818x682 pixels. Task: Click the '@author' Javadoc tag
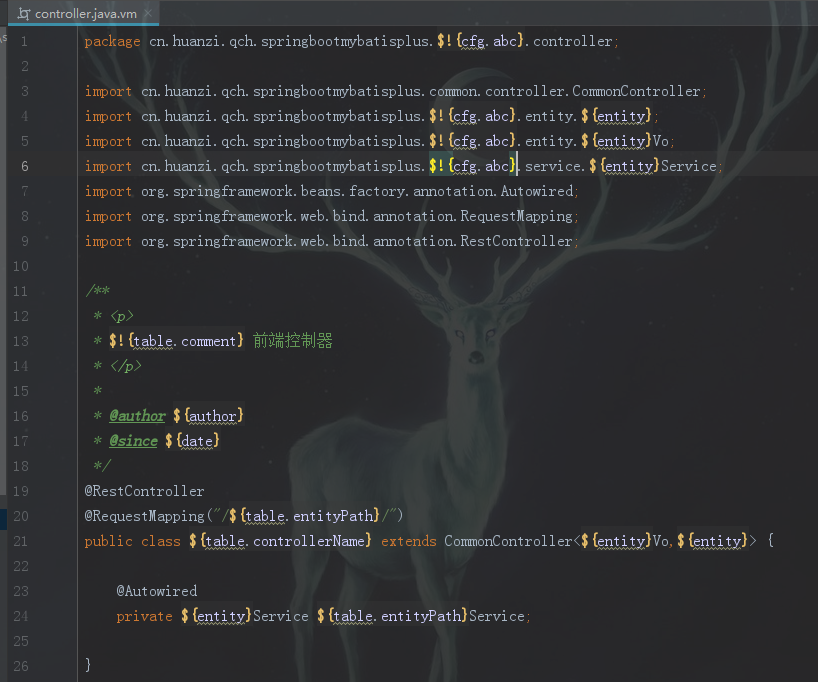click(x=137, y=416)
